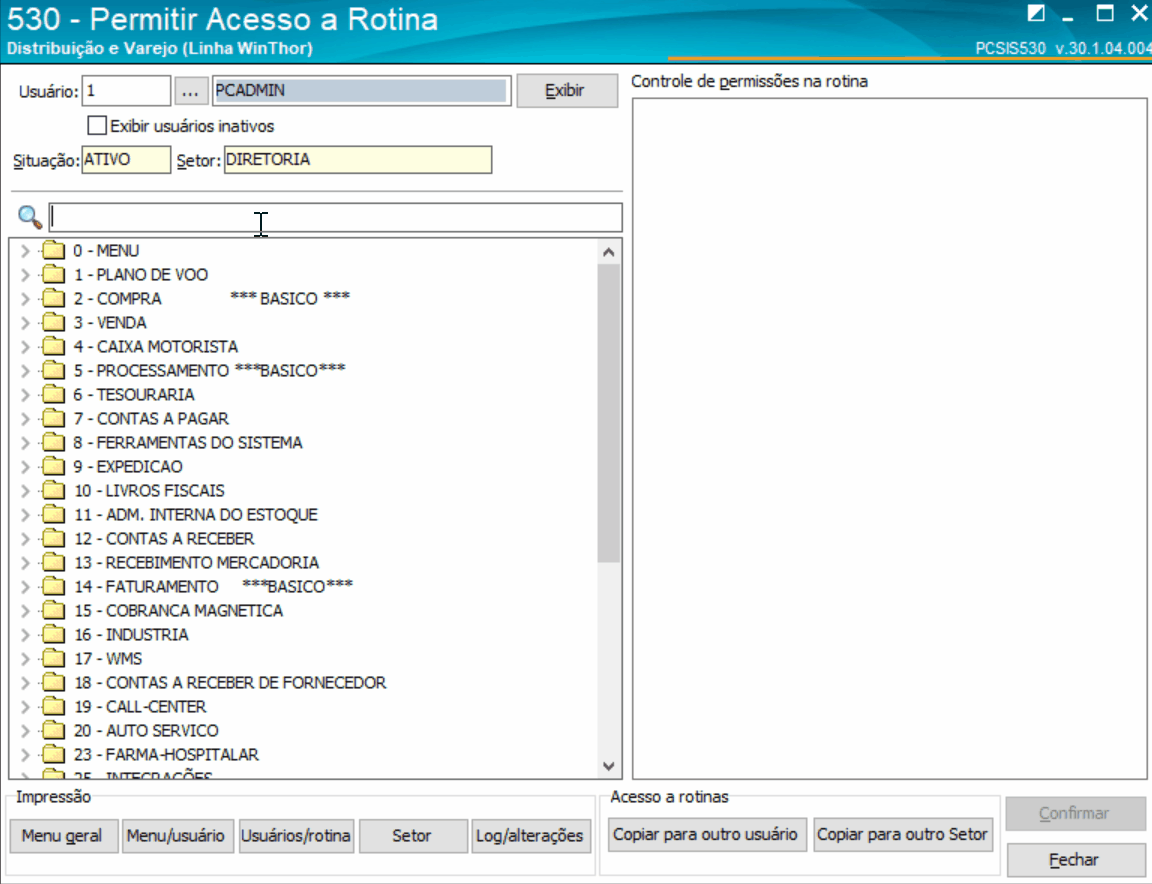
Task: Click the Menu/usuário print button
Action: tap(176, 836)
